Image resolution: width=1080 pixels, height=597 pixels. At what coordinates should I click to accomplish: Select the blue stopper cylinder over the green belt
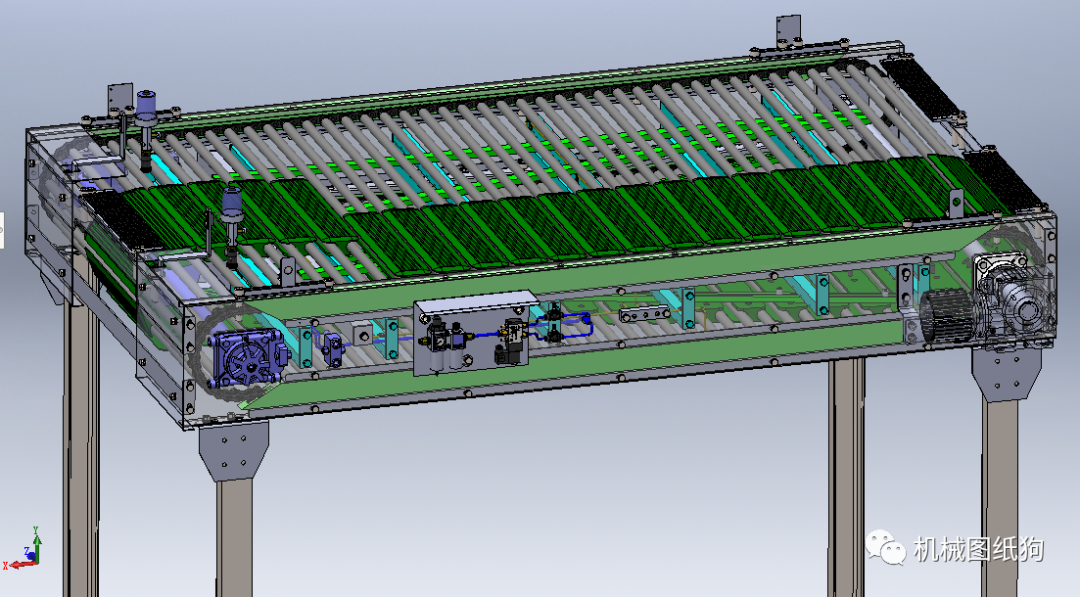pyautogui.click(x=231, y=226)
